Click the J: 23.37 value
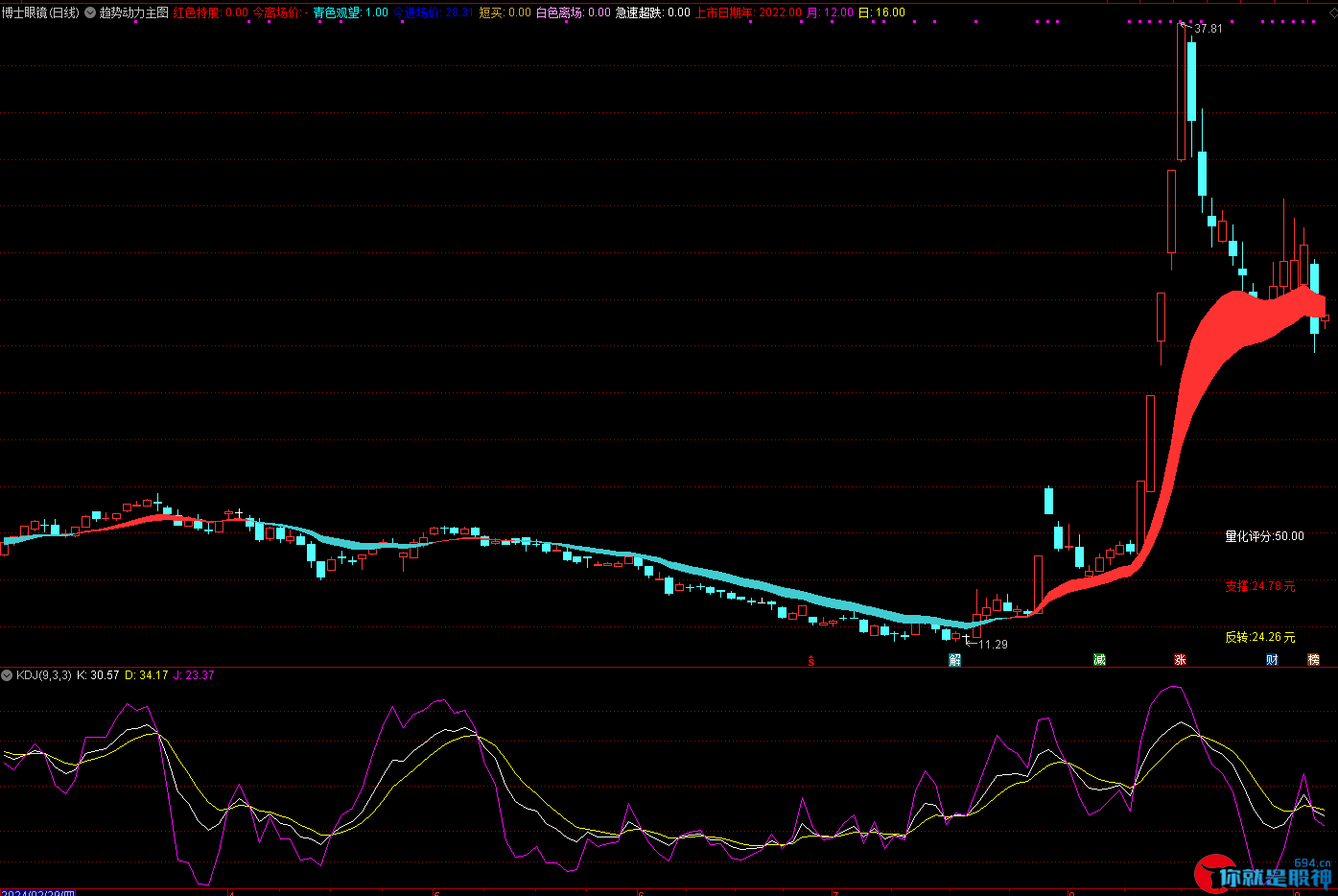 (x=194, y=675)
